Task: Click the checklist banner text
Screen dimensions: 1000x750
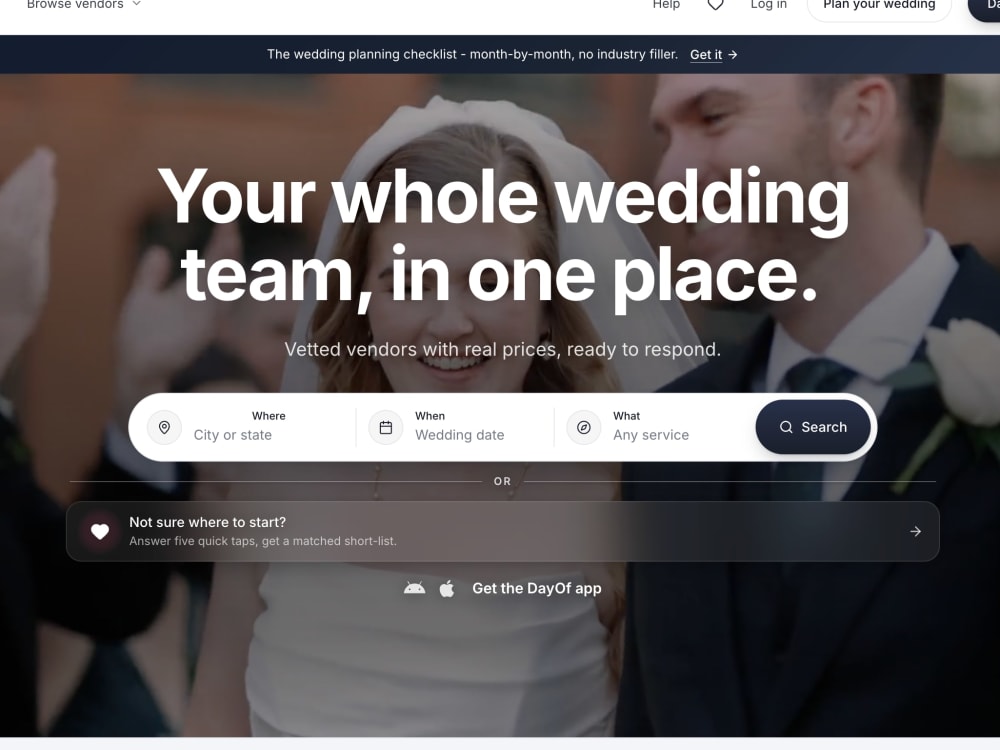Action: (x=472, y=55)
